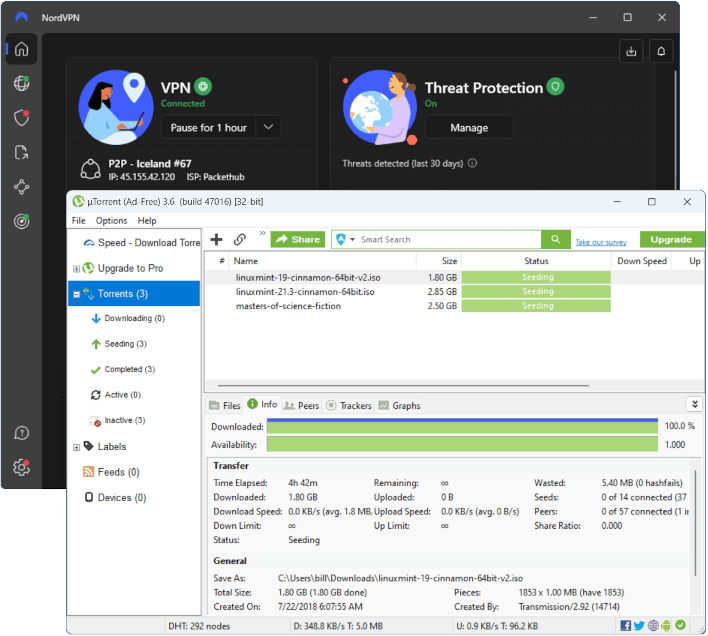
Task: Open NordVPN shield Threat Protection sidebar icon
Action: (21, 118)
